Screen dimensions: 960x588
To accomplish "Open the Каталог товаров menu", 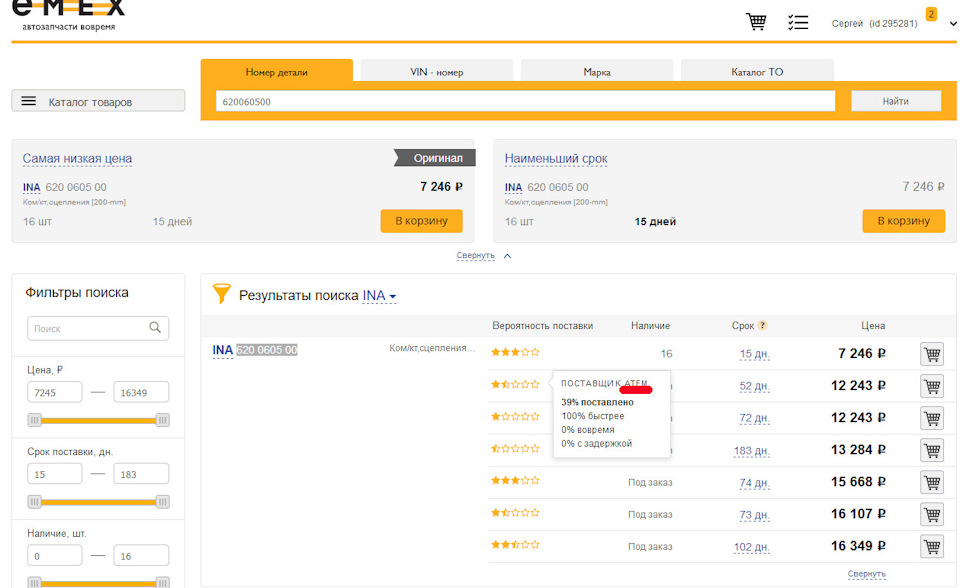I will (98, 101).
